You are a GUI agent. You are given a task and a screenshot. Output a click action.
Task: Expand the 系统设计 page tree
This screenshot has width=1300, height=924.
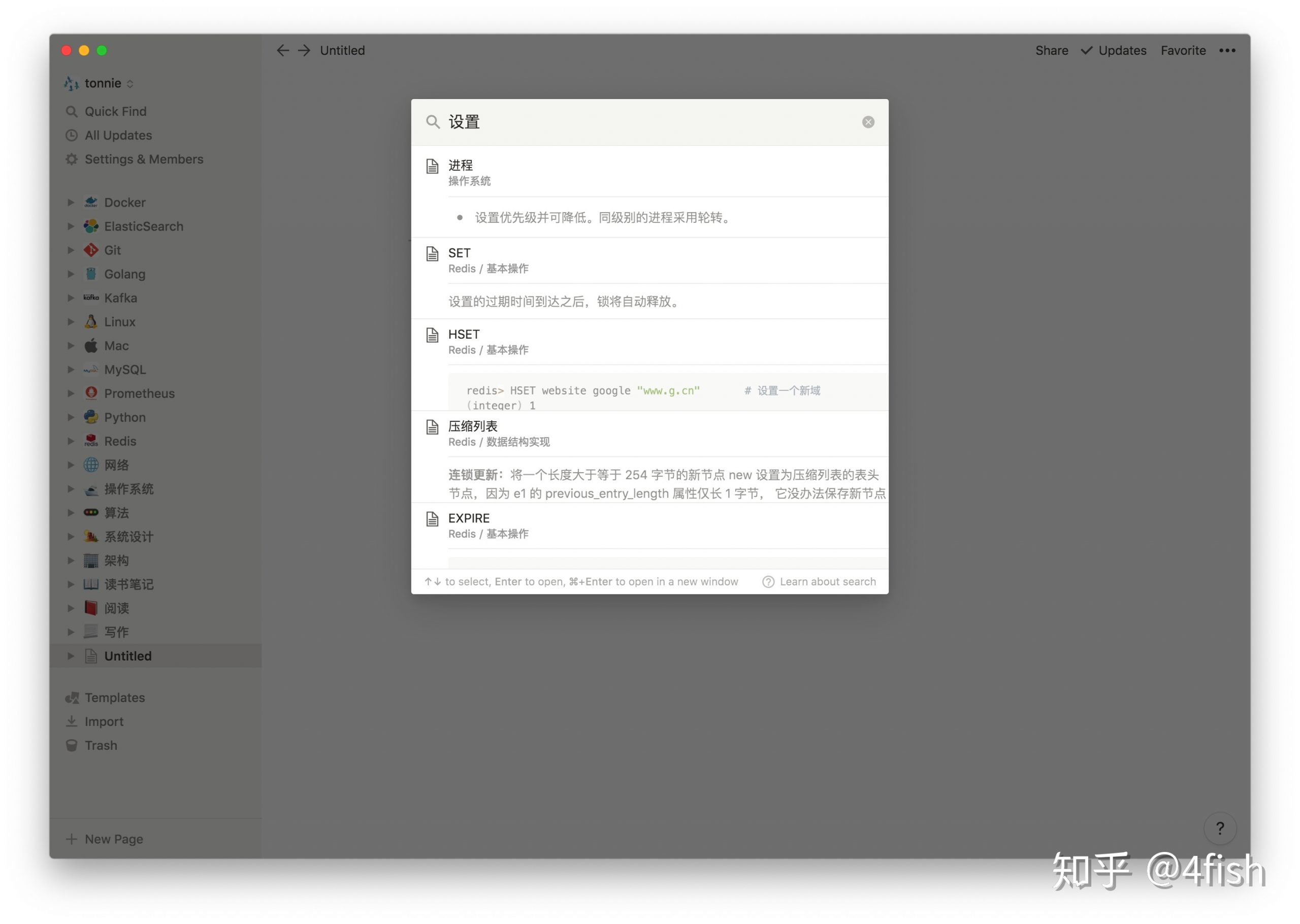[71, 537]
